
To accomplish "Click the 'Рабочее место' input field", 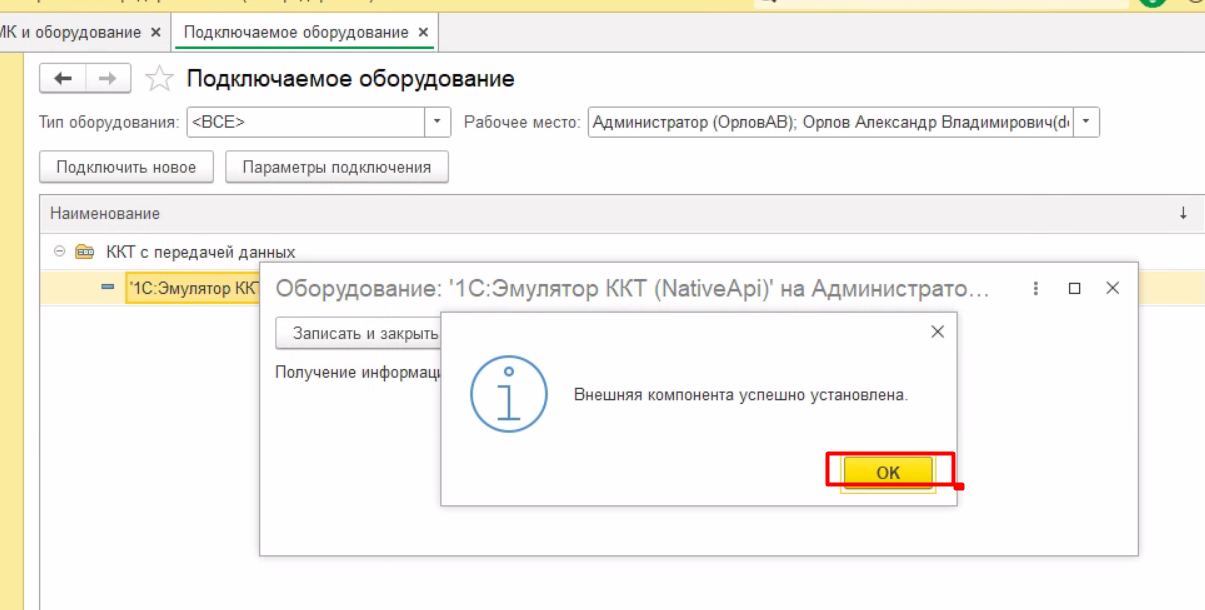I will [x=830, y=122].
